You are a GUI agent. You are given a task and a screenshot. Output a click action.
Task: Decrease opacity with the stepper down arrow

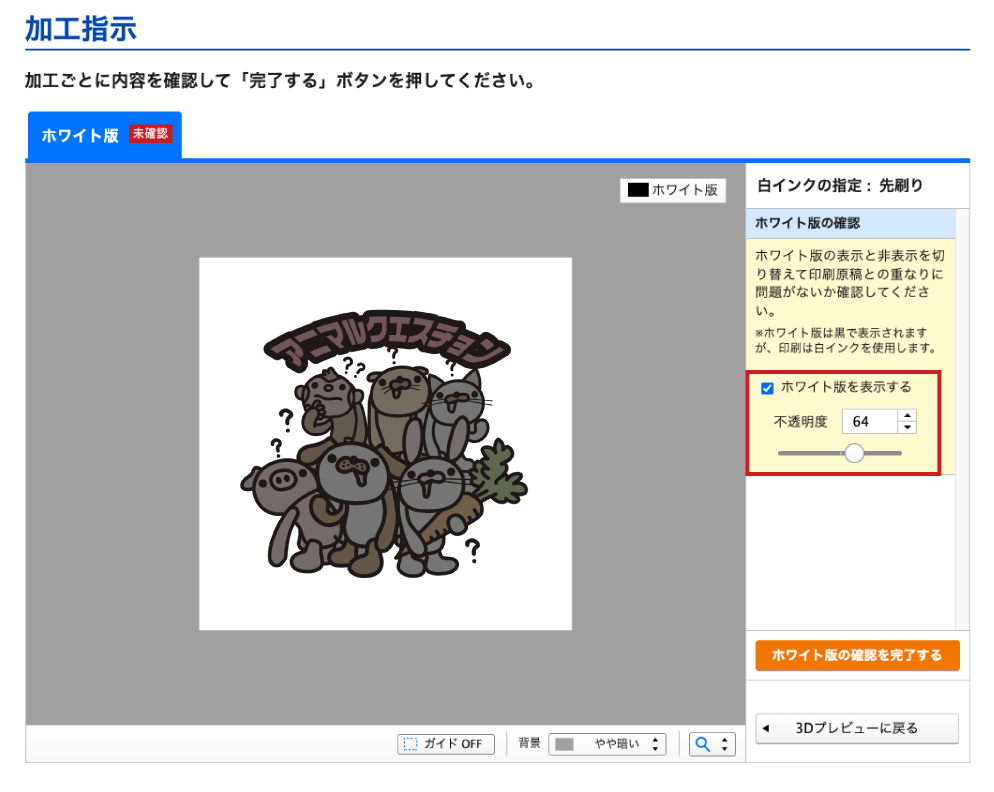click(x=907, y=428)
